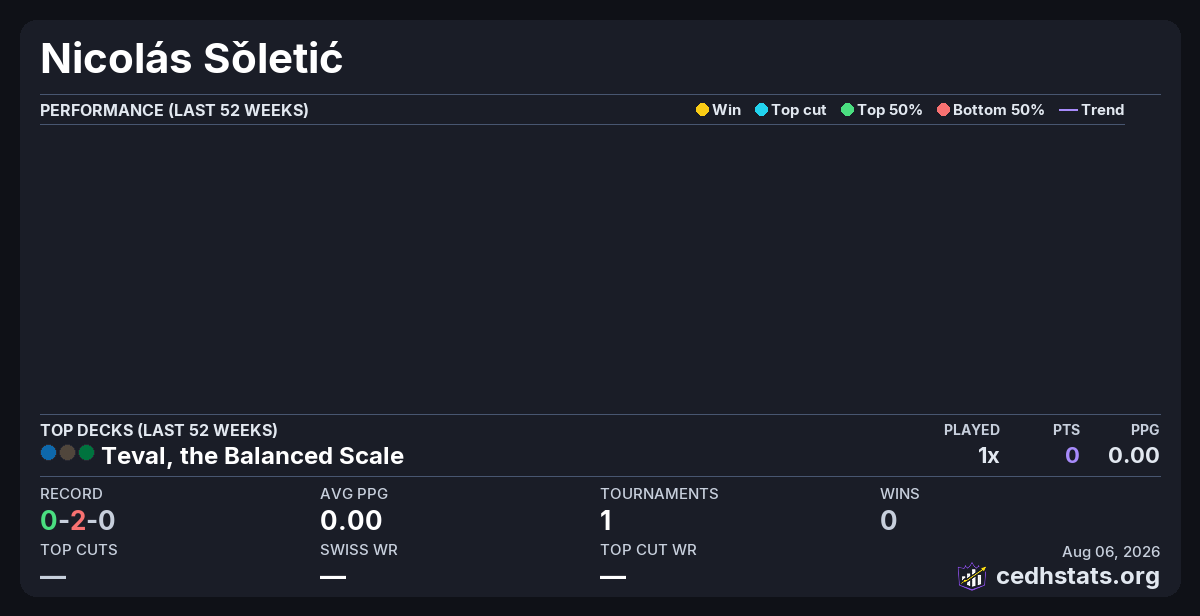
Task: Click the Top Decks (Last 52 Weeks) heading
Action: (x=159, y=430)
